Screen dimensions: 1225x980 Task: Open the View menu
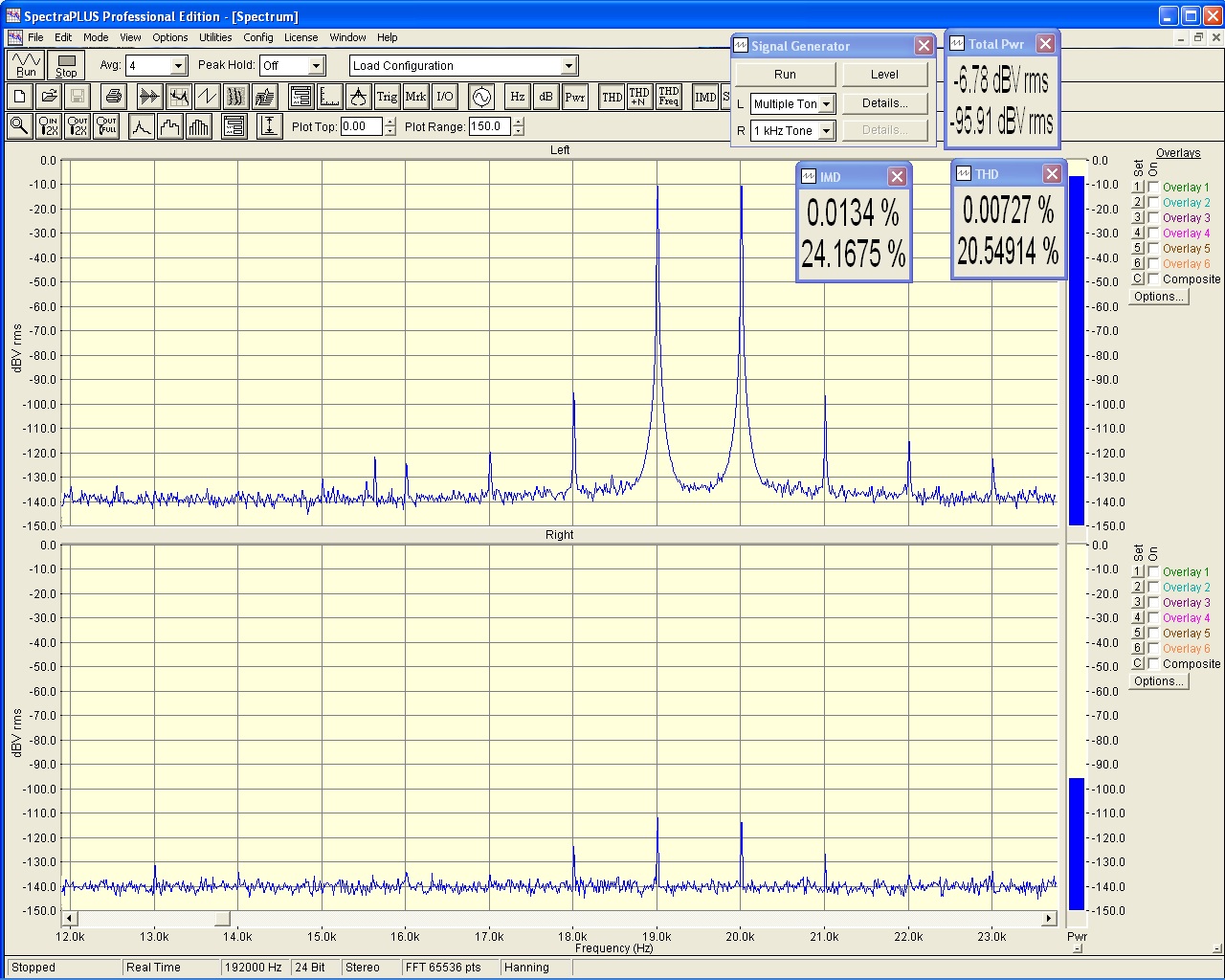pyautogui.click(x=130, y=37)
